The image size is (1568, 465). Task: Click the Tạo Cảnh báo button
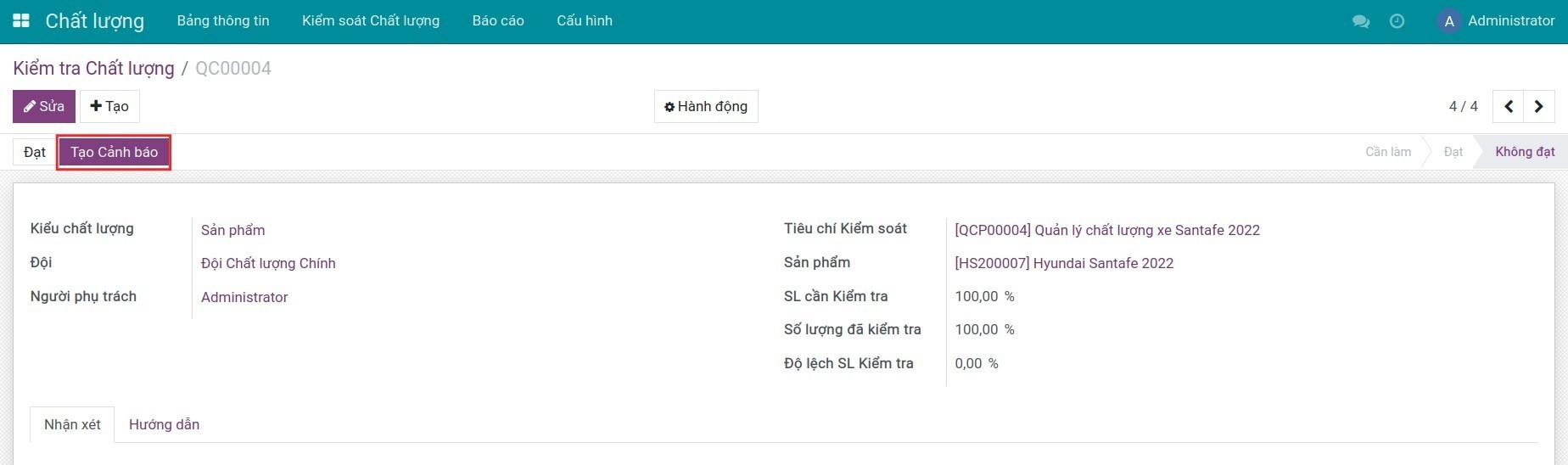click(114, 152)
